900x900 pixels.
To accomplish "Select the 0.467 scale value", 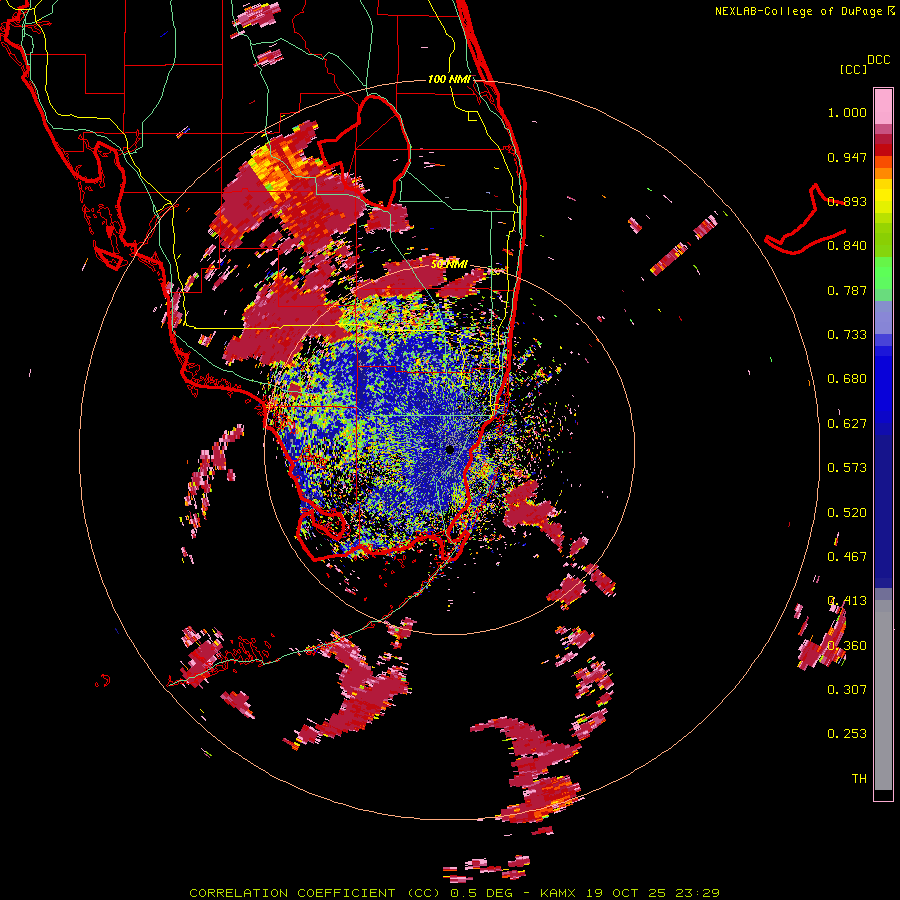I will [x=847, y=557].
